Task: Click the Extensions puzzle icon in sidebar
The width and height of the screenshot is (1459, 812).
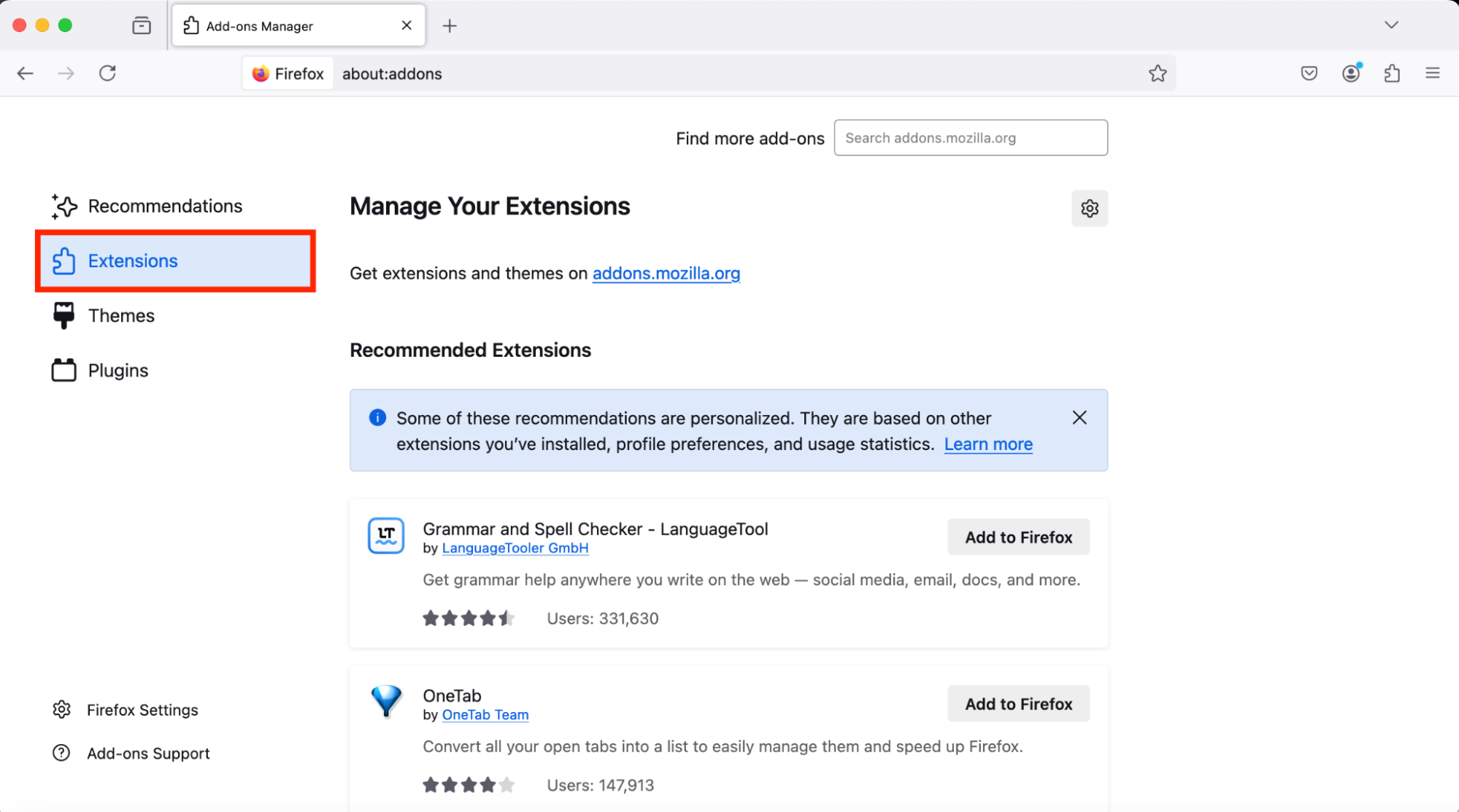Action: pyautogui.click(x=63, y=260)
